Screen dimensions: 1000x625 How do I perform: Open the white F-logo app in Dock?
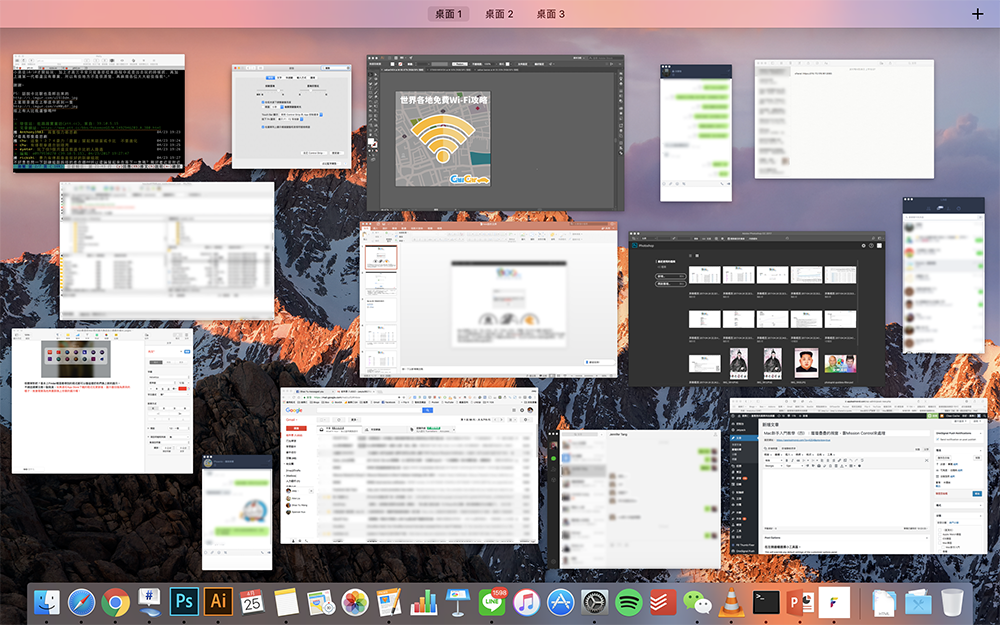pos(834,602)
